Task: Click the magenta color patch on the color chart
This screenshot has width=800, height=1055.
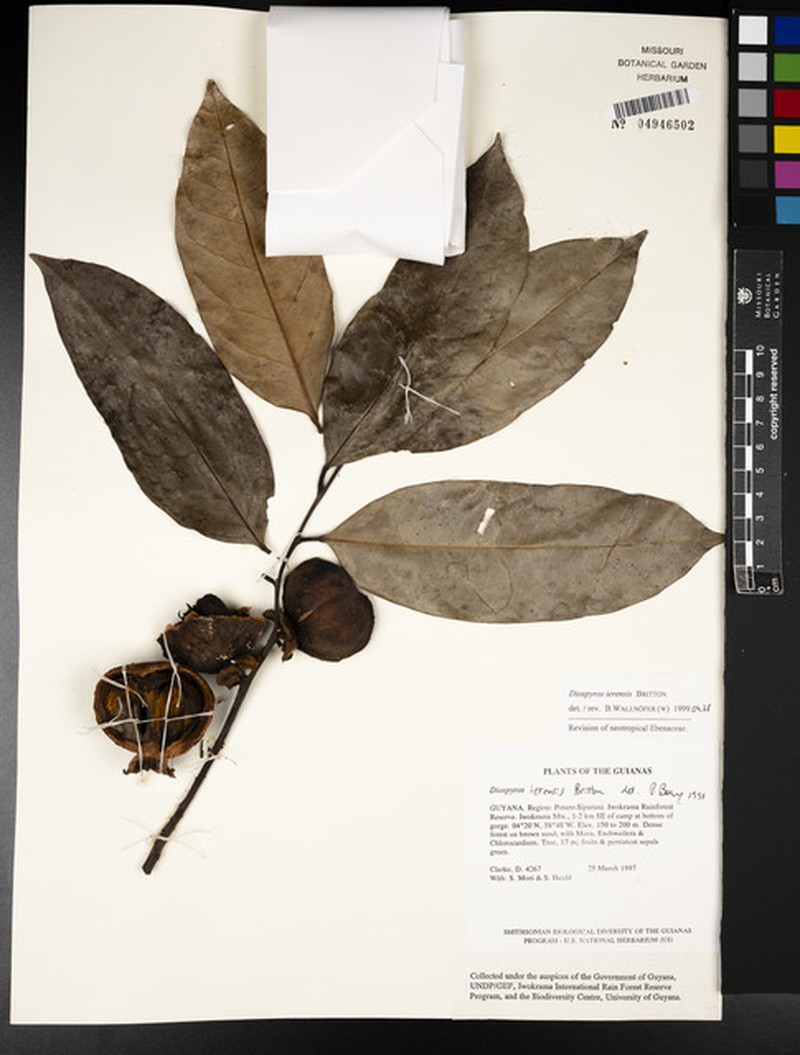Action: pos(787,174)
